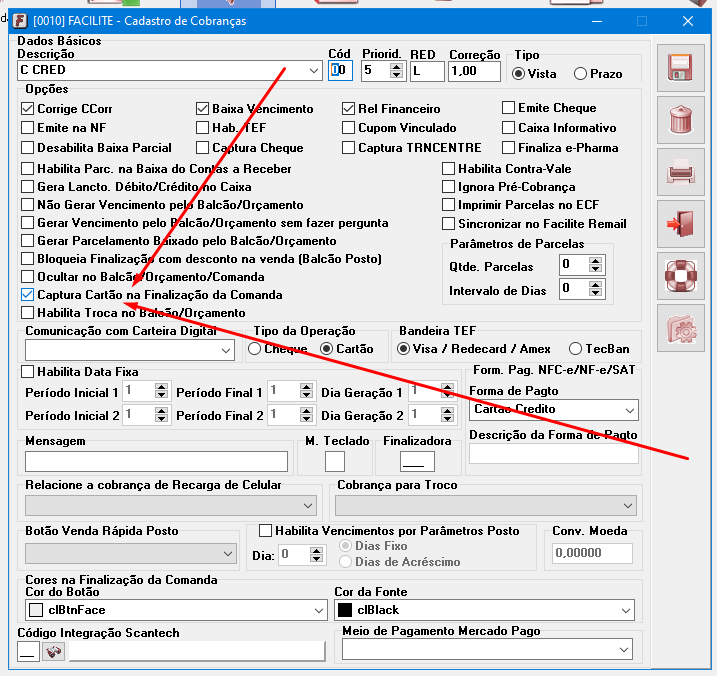717x676 pixels.
Task: Increase Qtde. Parcelas spinner
Action: (x=595, y=261)
